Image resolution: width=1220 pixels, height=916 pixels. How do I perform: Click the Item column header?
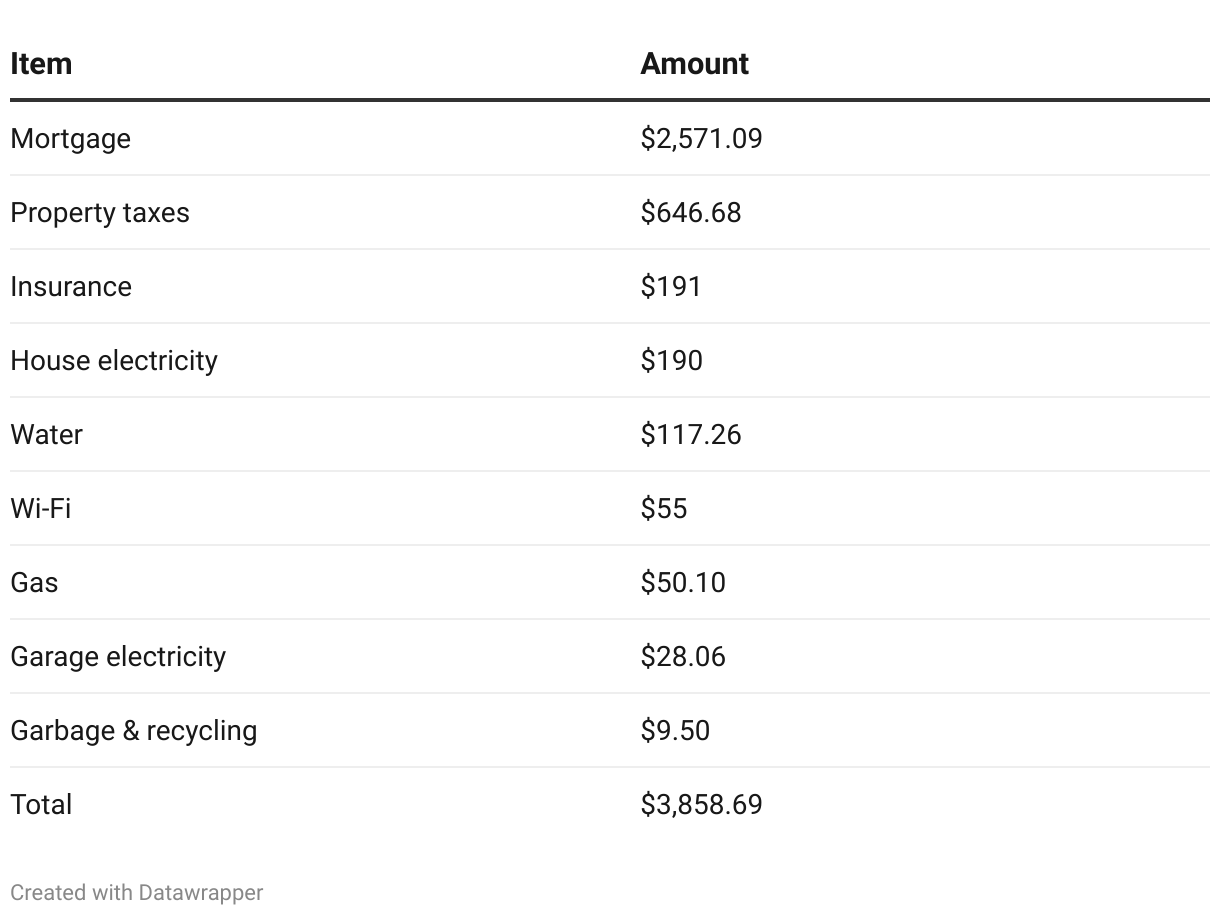[41, 64]
